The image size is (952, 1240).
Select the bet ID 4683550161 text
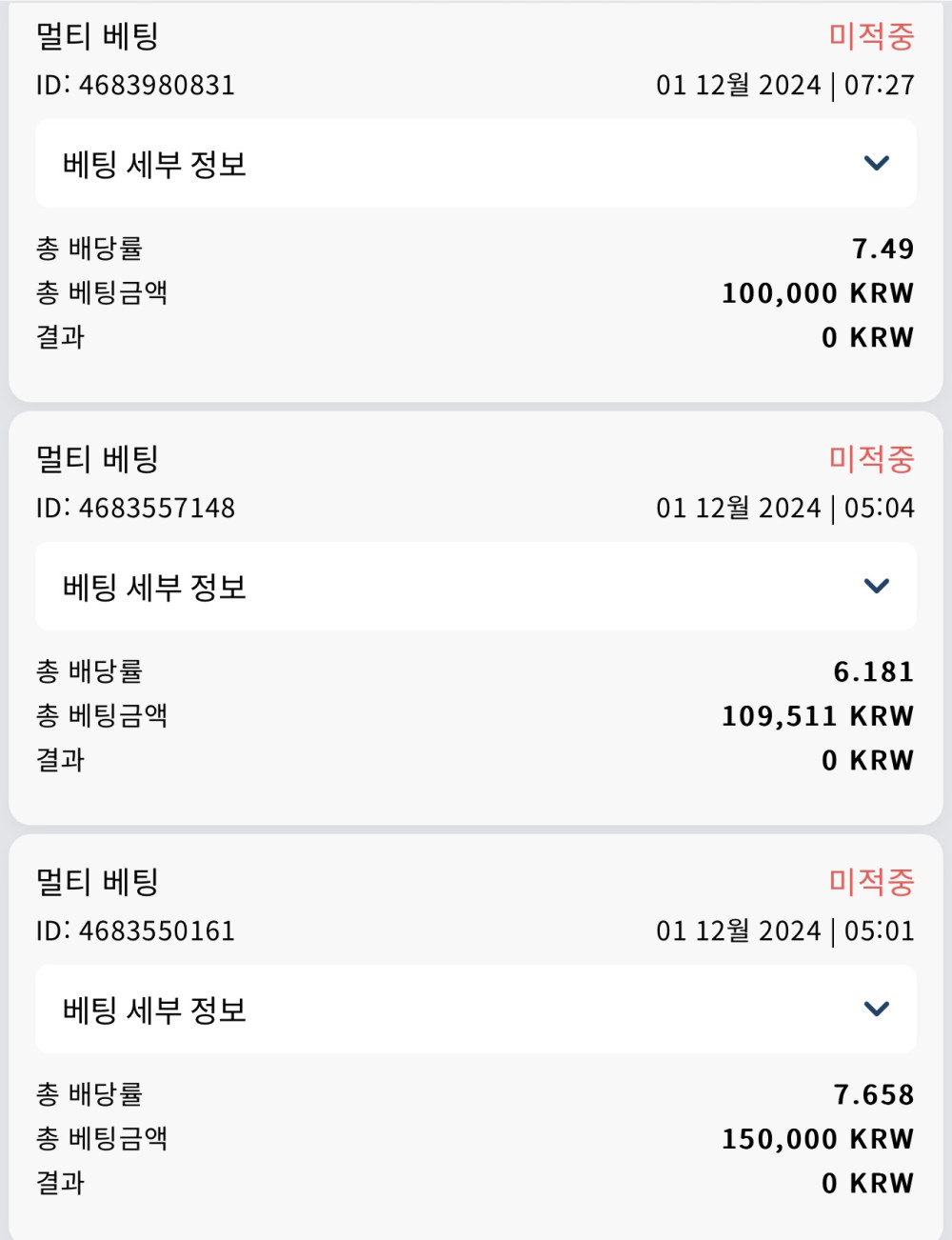pyautogui.click(x=135, y=931)
